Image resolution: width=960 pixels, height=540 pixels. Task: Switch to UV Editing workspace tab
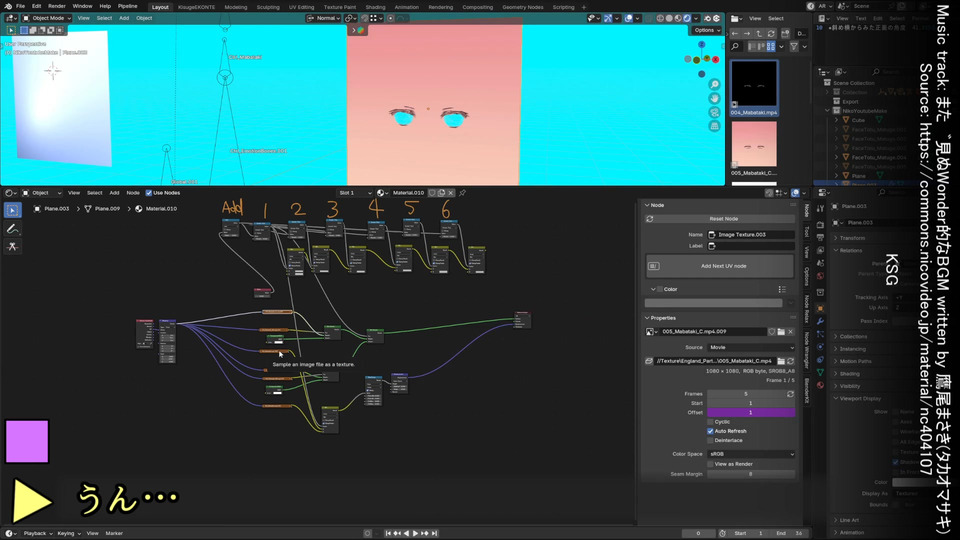[x=301, y=7]
